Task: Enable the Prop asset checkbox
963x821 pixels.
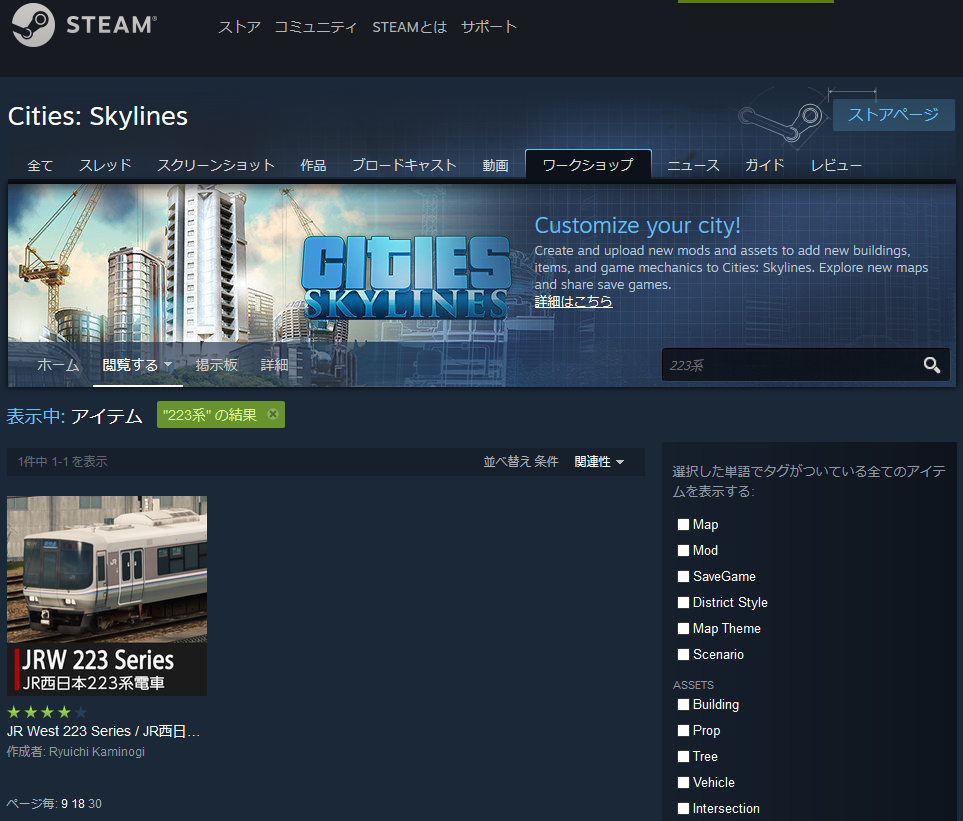Action: pyautogui.click(x=683, y=730)
